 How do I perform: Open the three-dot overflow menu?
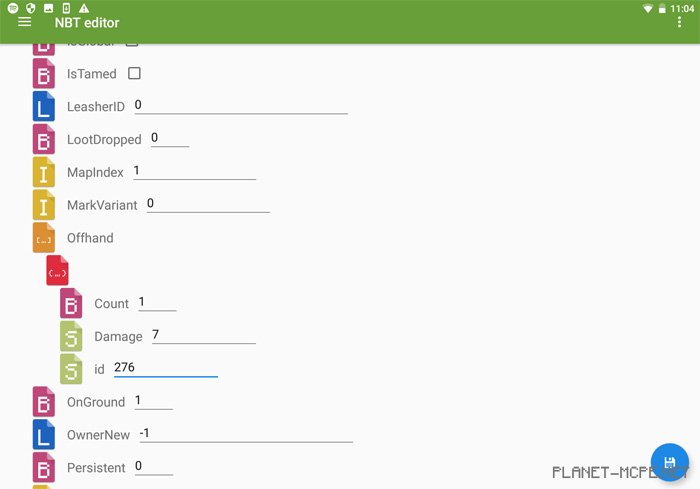(x=680, y=22)
